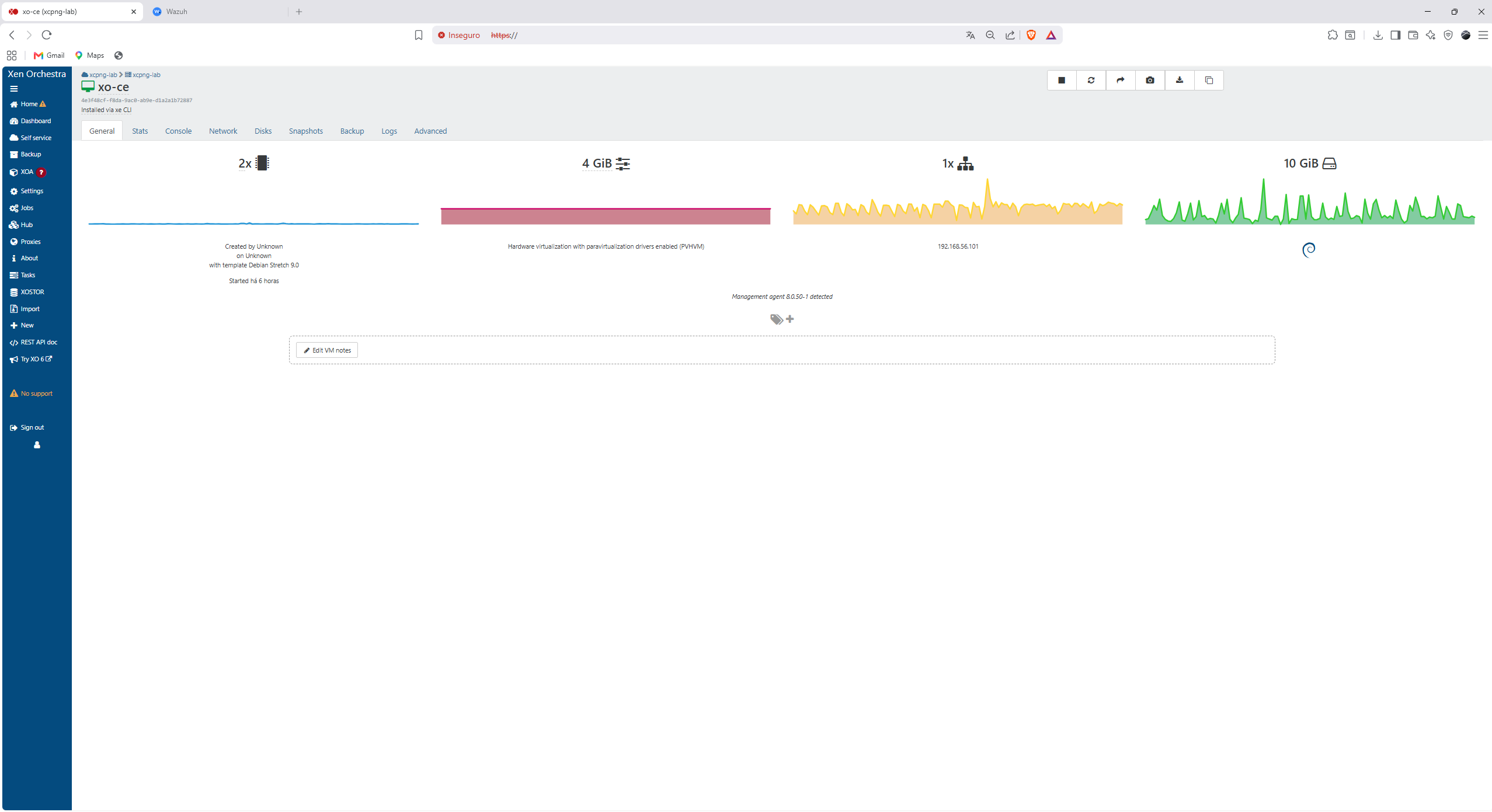This screenshot has width=1492, height=812.
Task: Open user profile icon in sidebar
Action: tap(37, 445)
